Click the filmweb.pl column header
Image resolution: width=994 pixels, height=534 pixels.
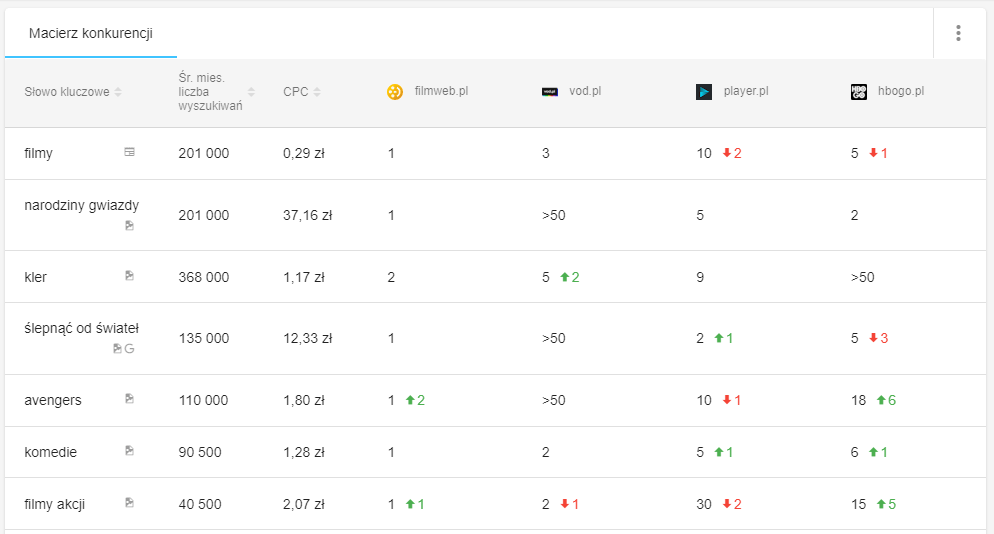(x=441, y=91)
